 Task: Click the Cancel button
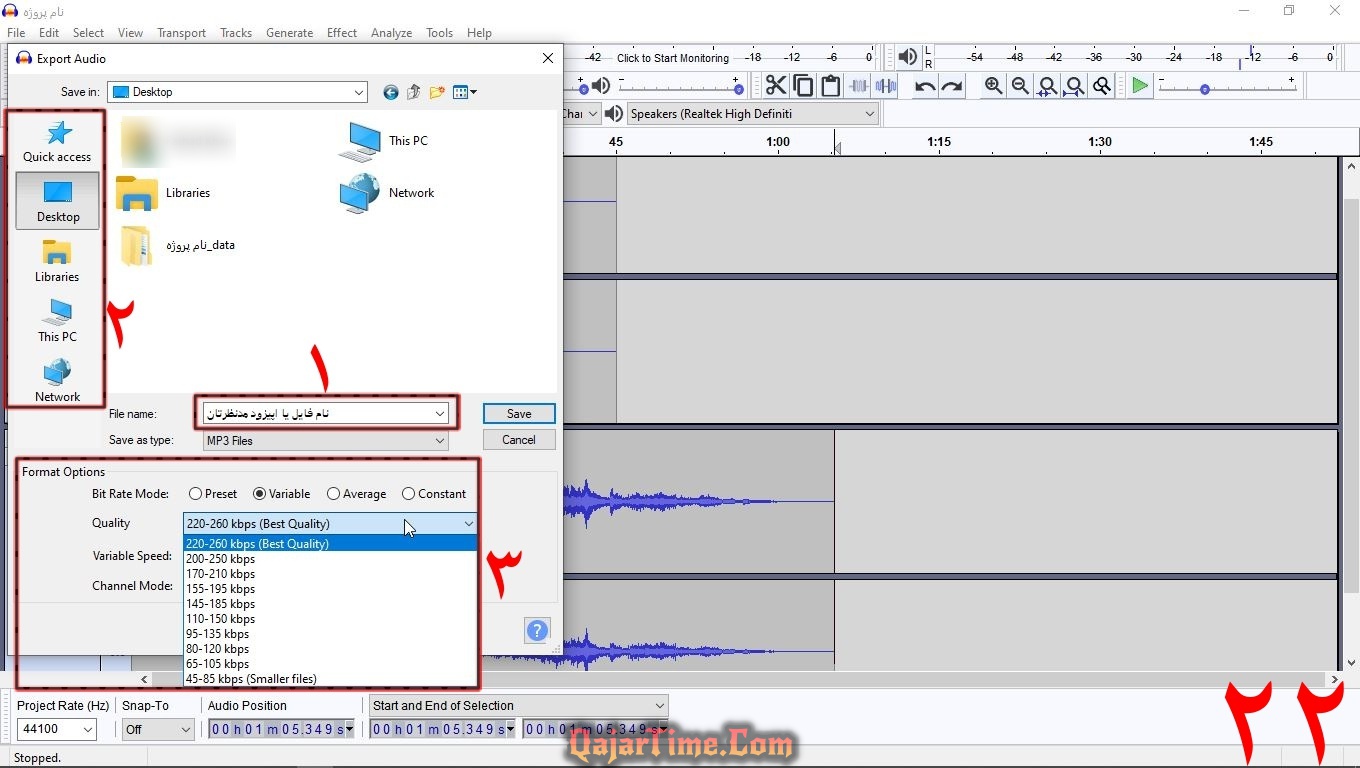[519, 440]
